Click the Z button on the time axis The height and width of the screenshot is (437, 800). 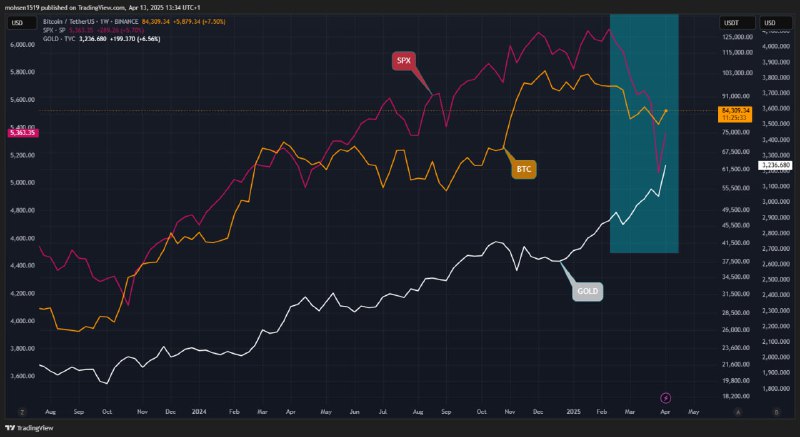(x=22, y=412)
